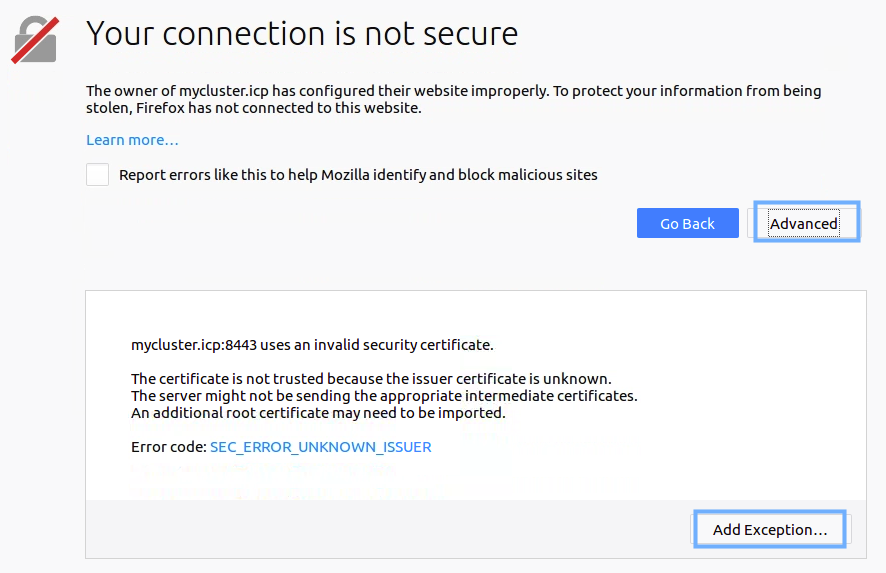This screenshot has height=573, width=886.
Task: Open the Learn more… link
Action: pos(132,140)
